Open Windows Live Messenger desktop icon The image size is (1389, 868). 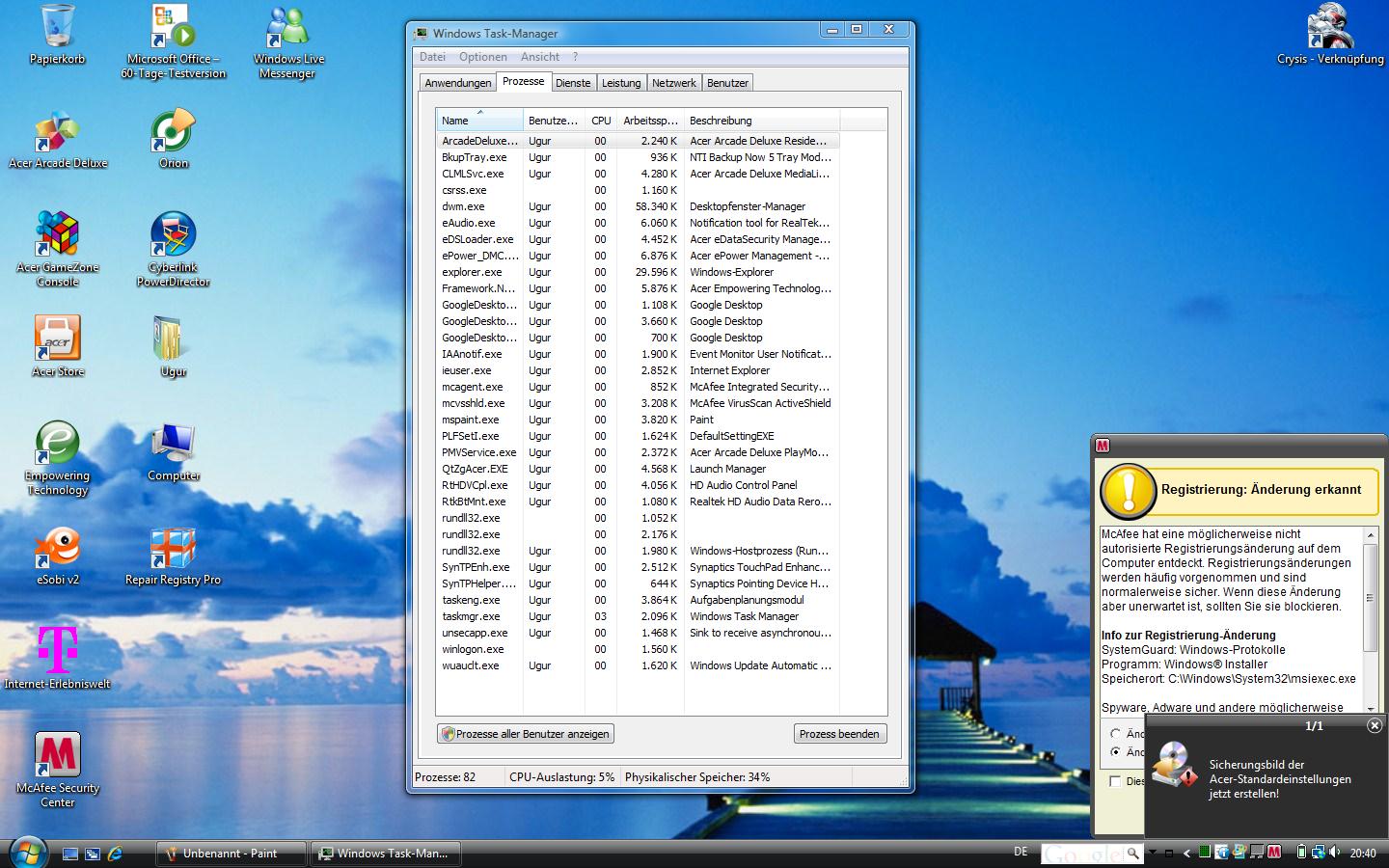(288, 41)
